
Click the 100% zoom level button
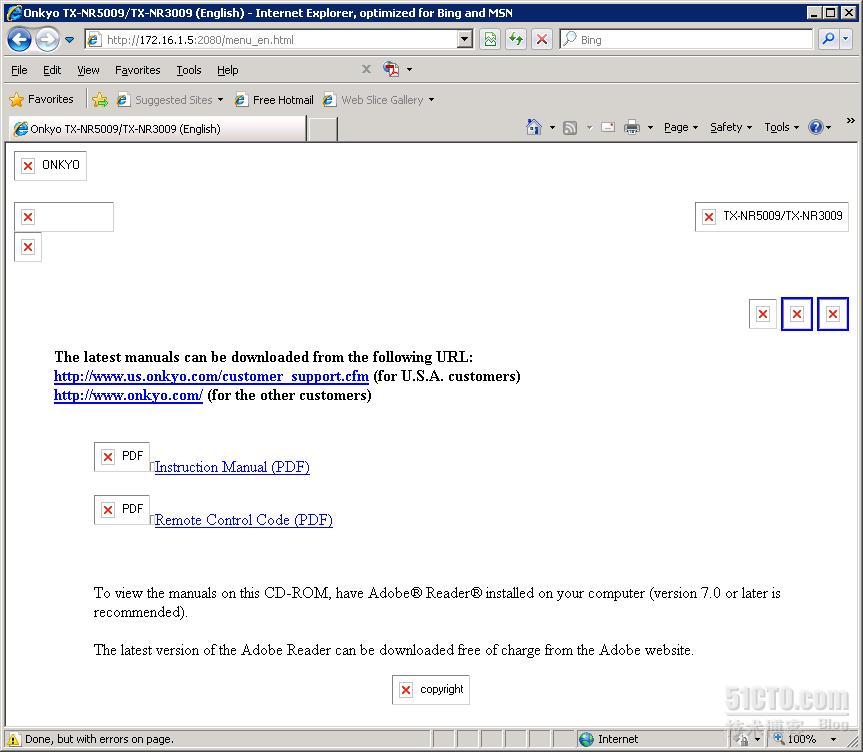point(795,739)
